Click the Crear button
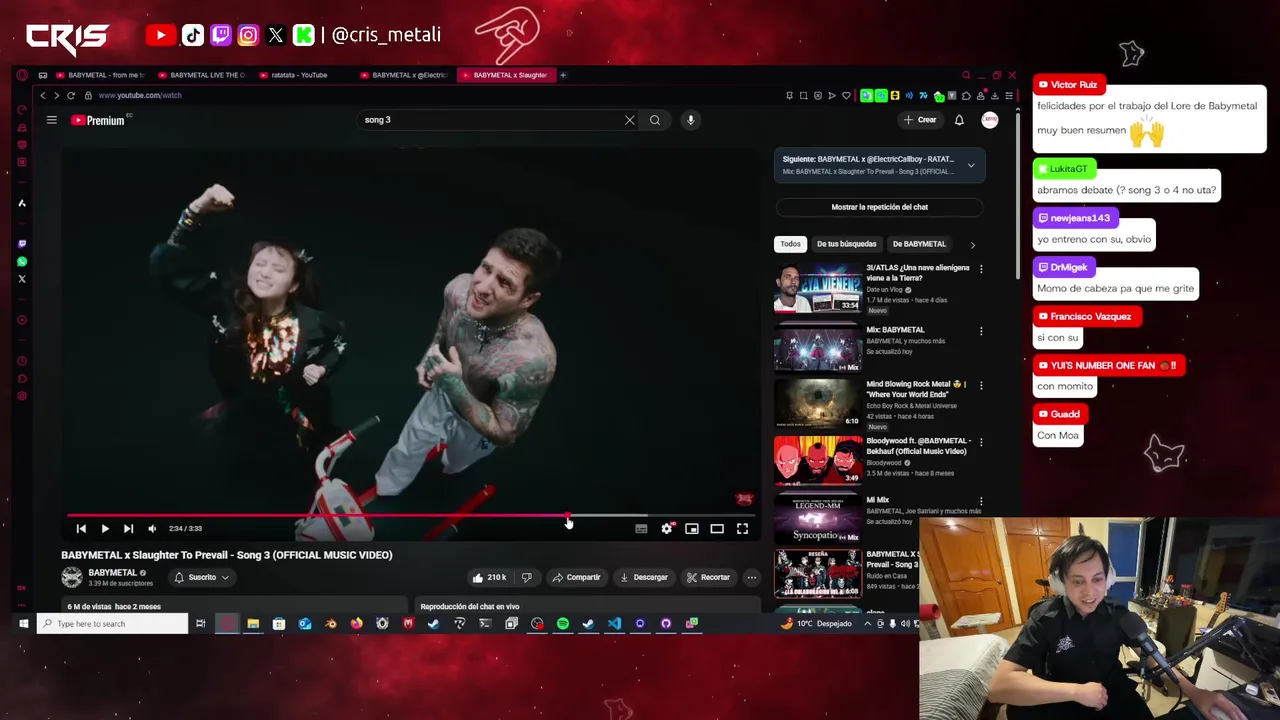Viewport: 1280px width, 720px height. tap(920, 120)
